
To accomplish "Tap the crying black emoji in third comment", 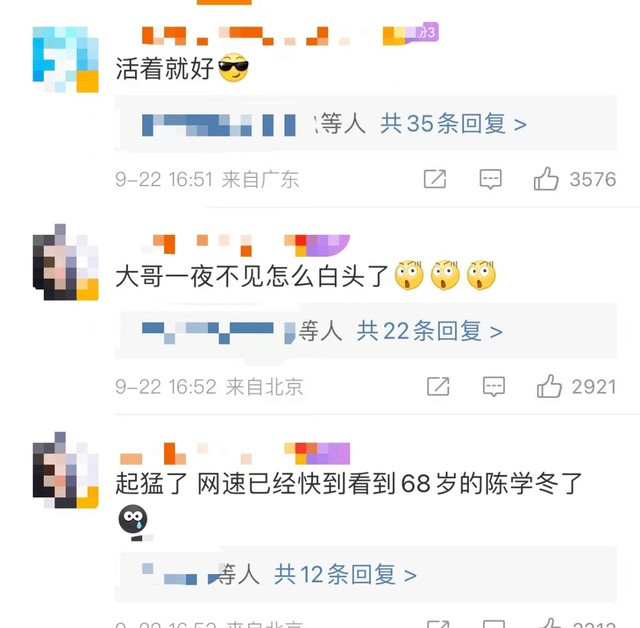I will point(133,519).
